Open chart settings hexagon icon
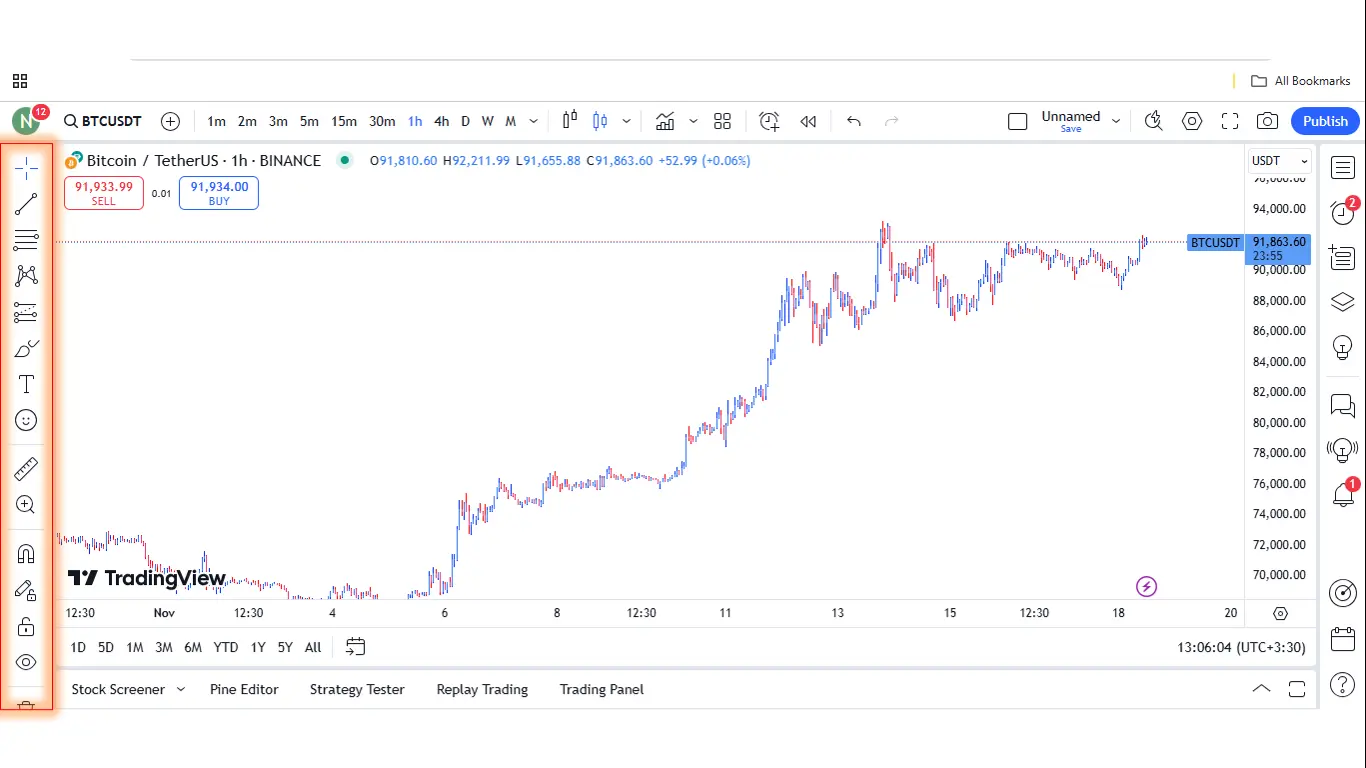 pyautogui.click(x=1192, y=121)
